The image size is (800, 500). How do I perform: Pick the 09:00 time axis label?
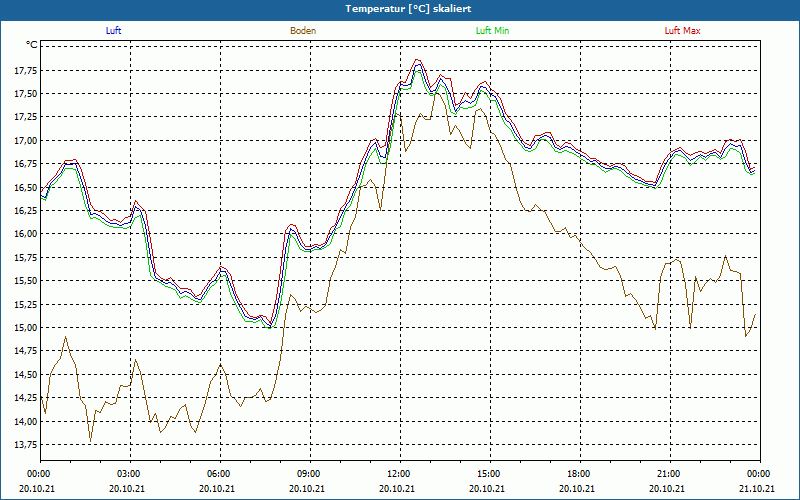point(308,474)
